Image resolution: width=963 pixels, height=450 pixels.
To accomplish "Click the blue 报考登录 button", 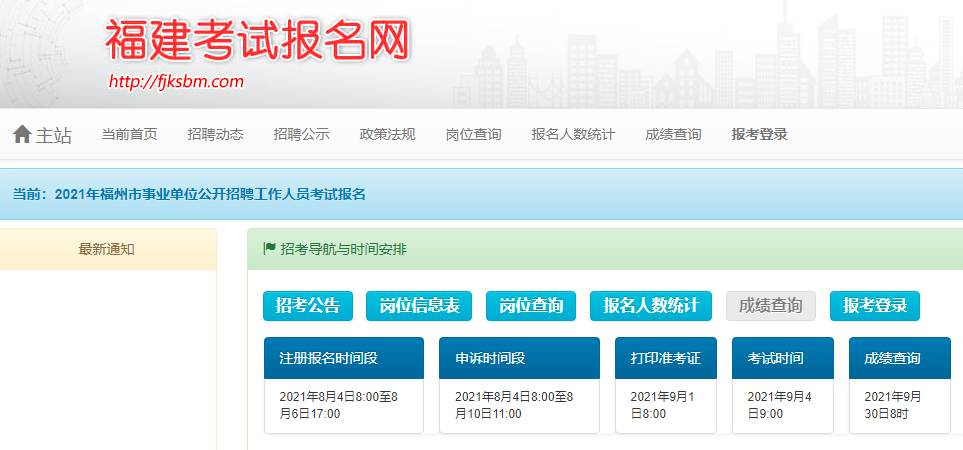I will (875, 306).
